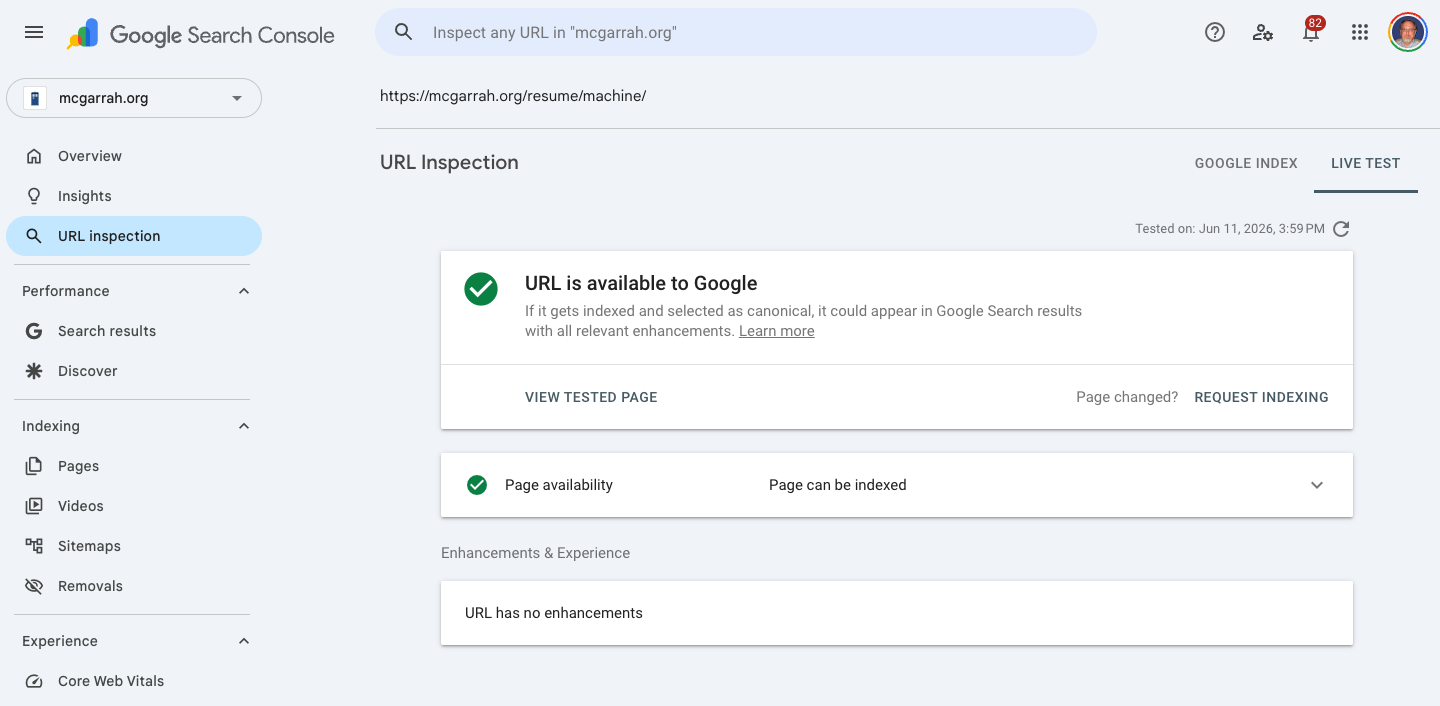Click the mcgarrah.org property favicon
The width and height of the screenshot is (1440, 706).
pyautogui.click(x=35, y=98)
